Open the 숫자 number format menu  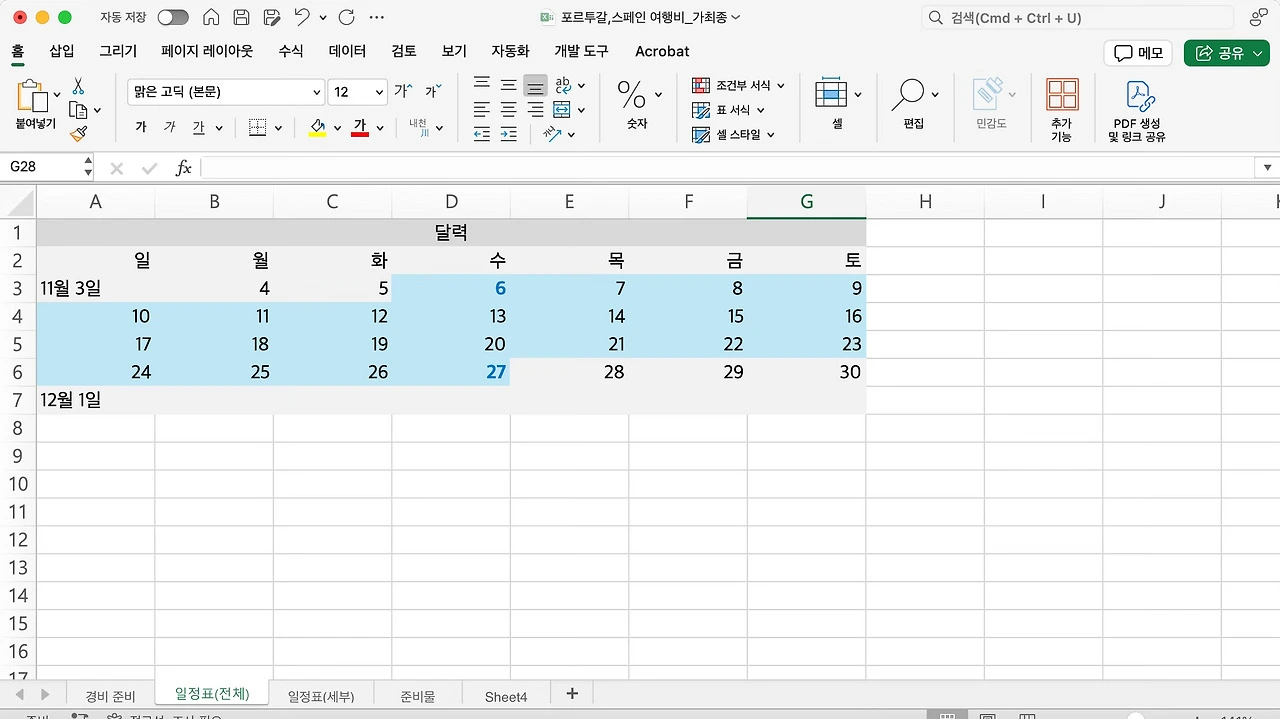click(637, 104)
